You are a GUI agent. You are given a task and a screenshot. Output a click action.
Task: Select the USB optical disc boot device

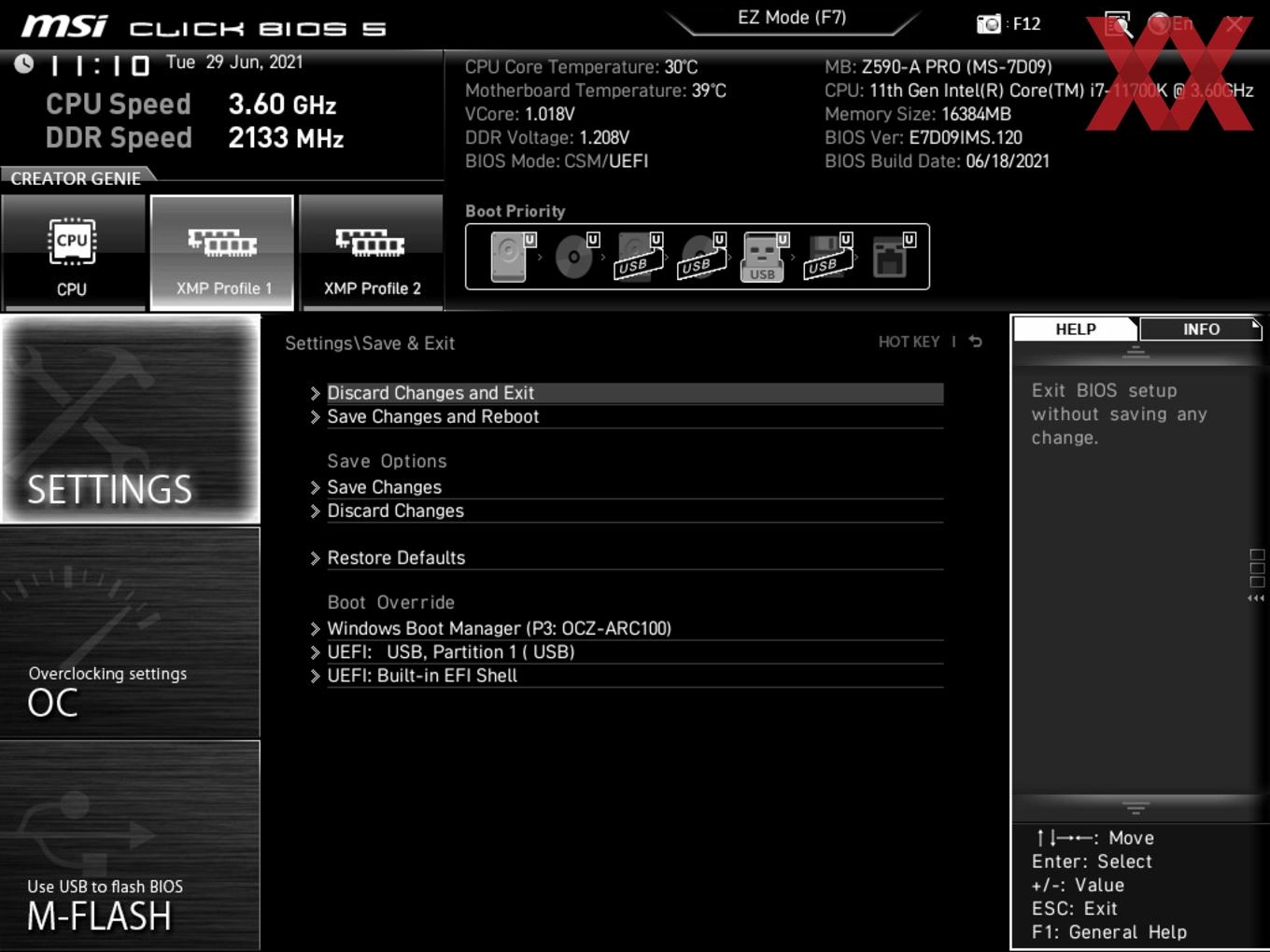pos(702,257)
